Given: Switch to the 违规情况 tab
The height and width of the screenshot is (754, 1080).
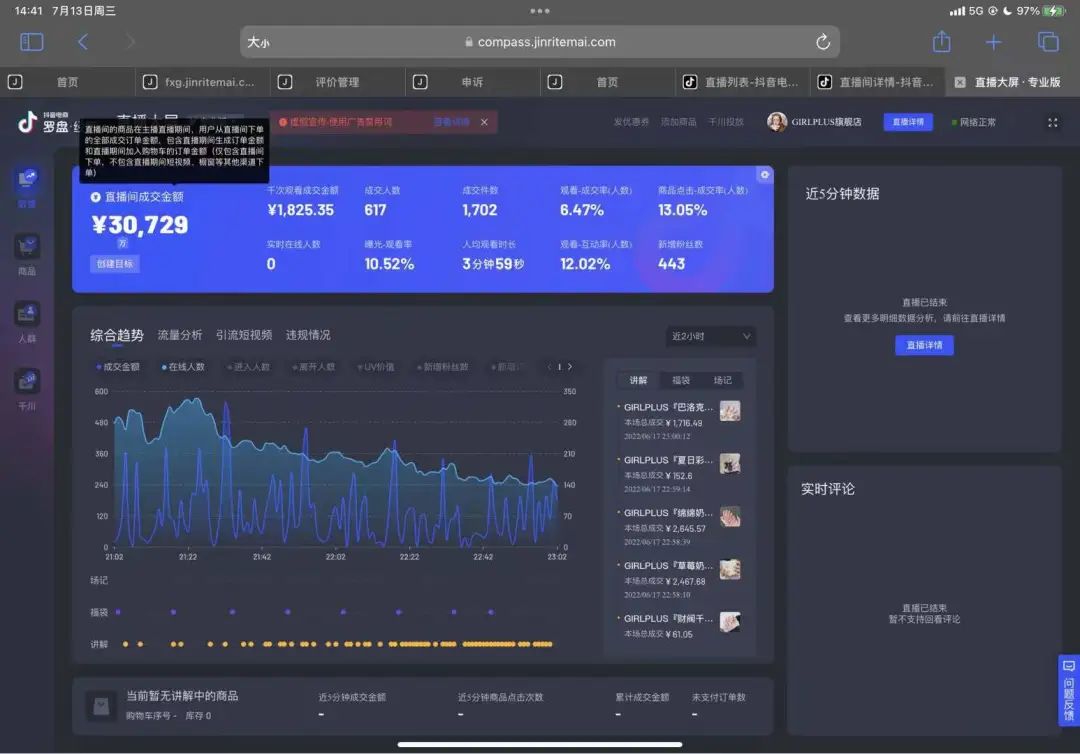Looking at the screenshot, I should click(x=308, y=335).
